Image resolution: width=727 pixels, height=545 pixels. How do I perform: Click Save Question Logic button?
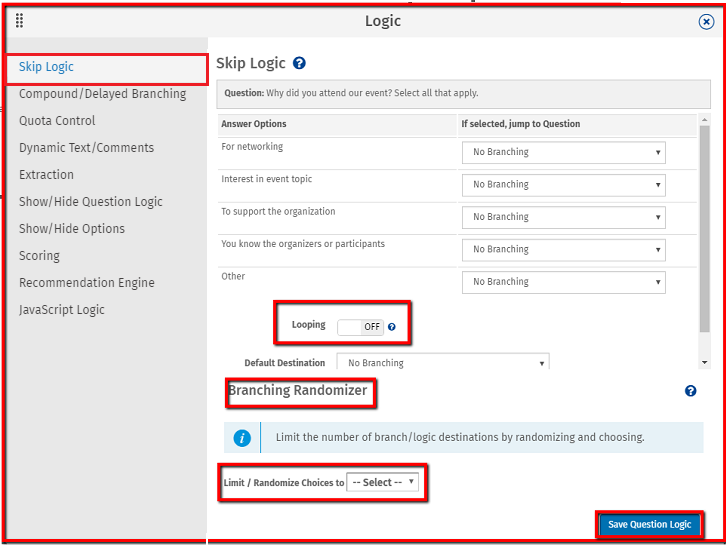[649, 525]
